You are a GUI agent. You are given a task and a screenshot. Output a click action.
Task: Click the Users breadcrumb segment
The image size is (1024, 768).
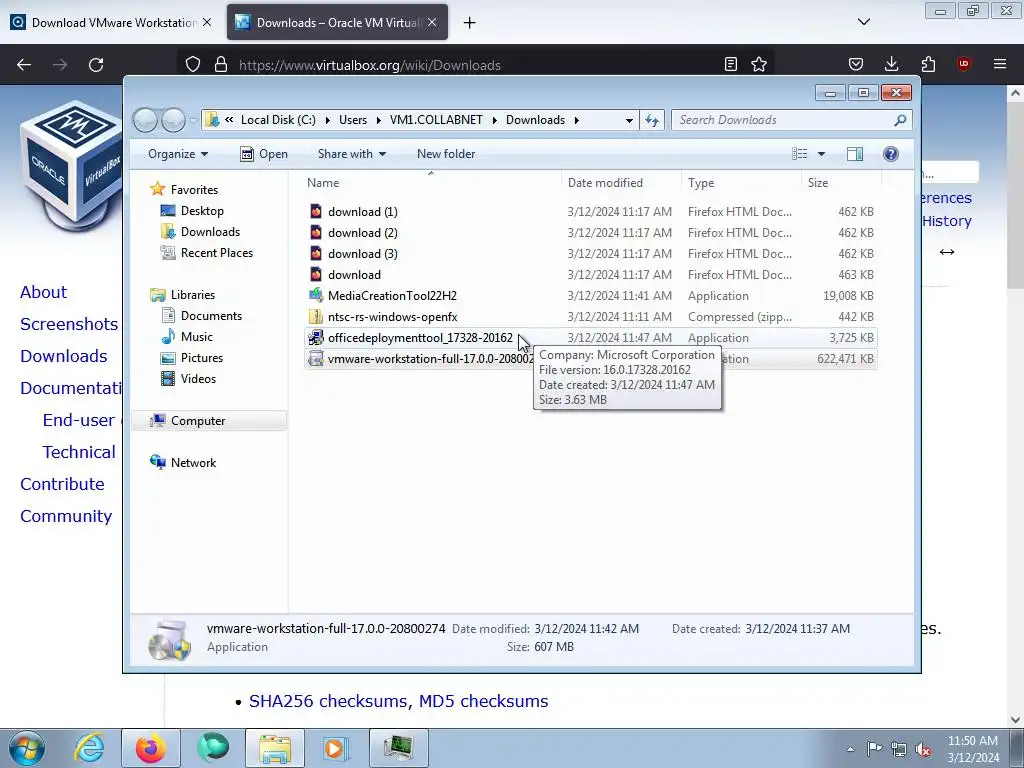tap(353, 120)
